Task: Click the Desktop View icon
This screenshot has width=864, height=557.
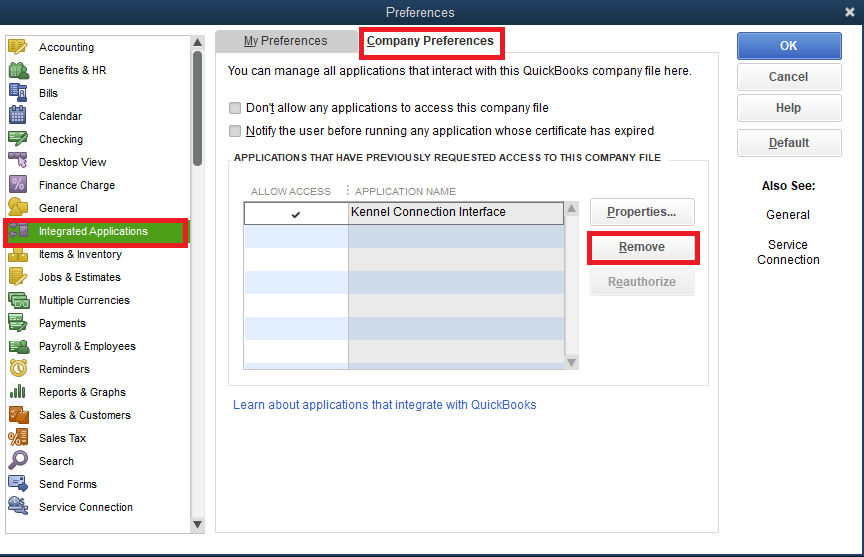Action: [18, 161]
